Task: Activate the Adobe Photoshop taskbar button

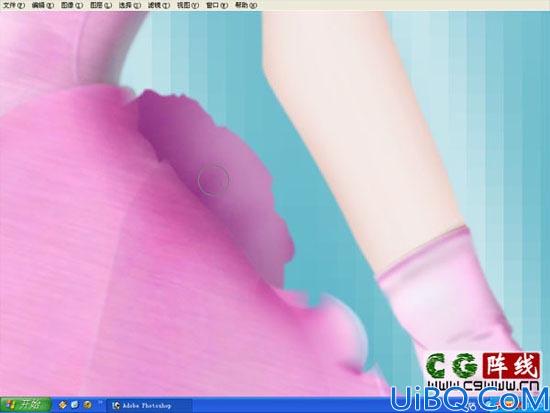Action: click(x=149, y=406)
